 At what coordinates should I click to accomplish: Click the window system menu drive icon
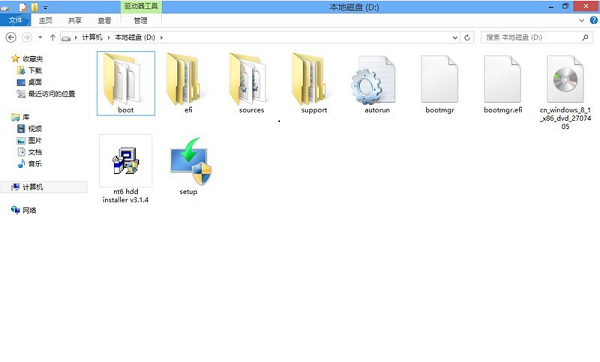(5, 8)
